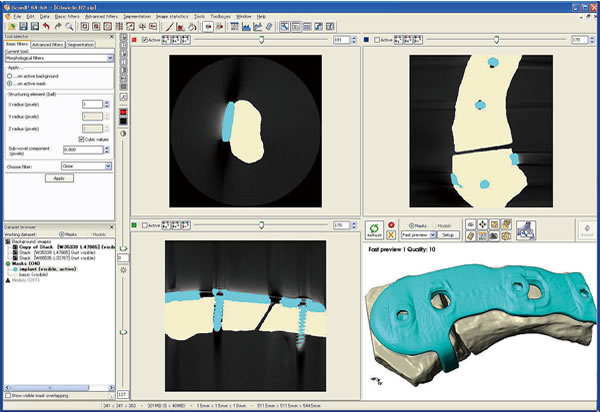Select Masks radio in 3D preview toolbar
This screenshot has width=600, height=412.
pos(411,226)
